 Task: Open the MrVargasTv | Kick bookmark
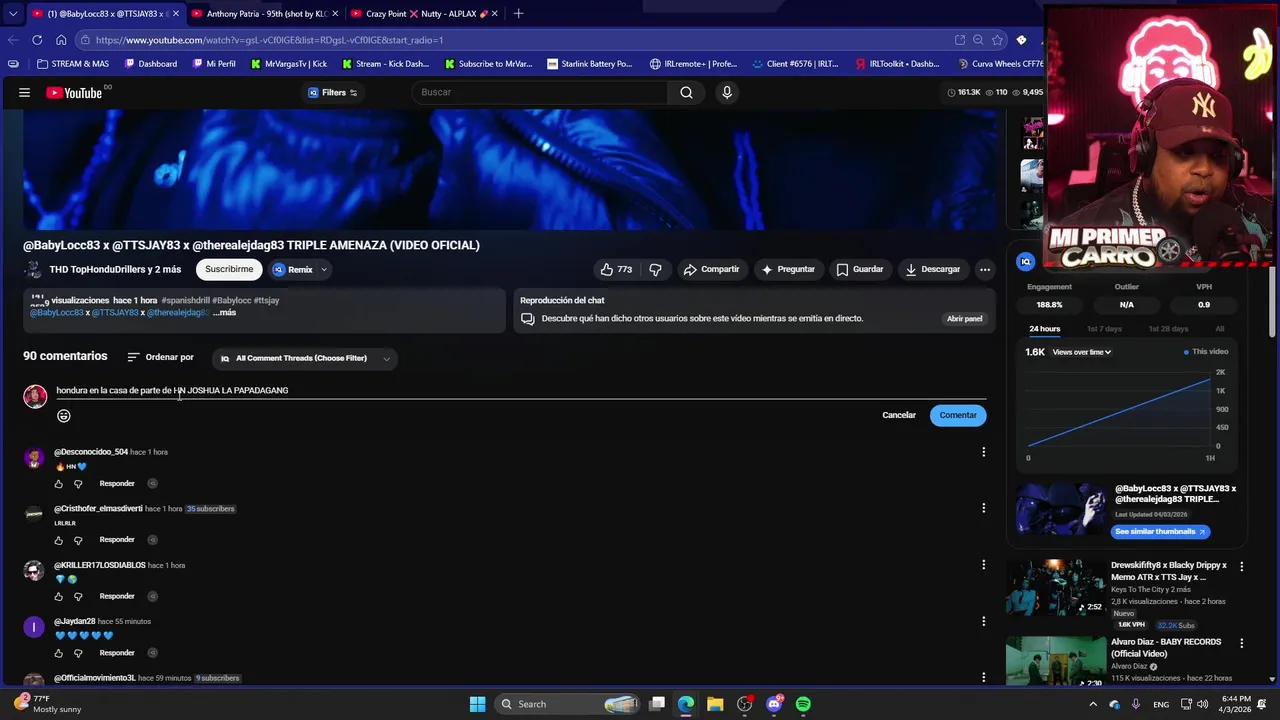click(288, 63)
